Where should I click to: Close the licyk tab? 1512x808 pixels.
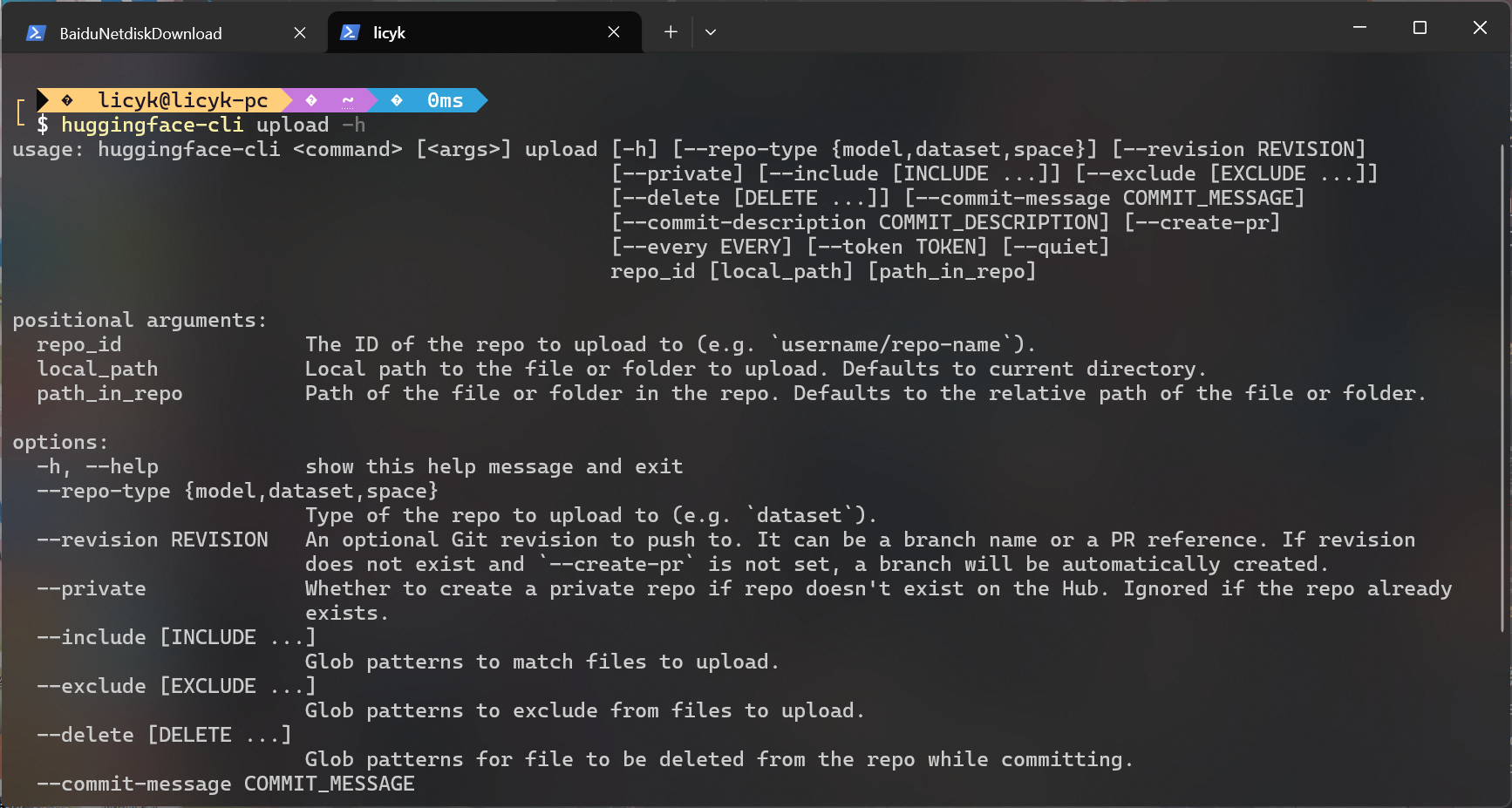coord(614,32)
